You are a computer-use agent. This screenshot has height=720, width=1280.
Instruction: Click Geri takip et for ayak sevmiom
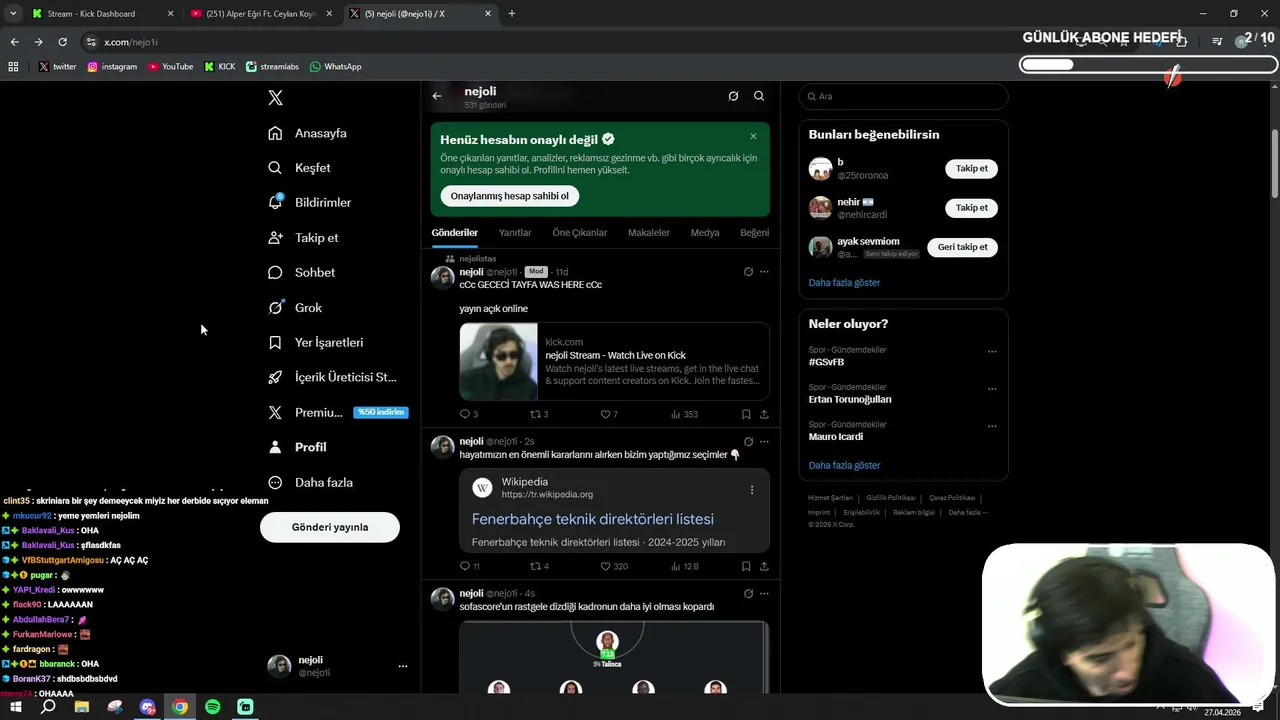pos(963,247)
